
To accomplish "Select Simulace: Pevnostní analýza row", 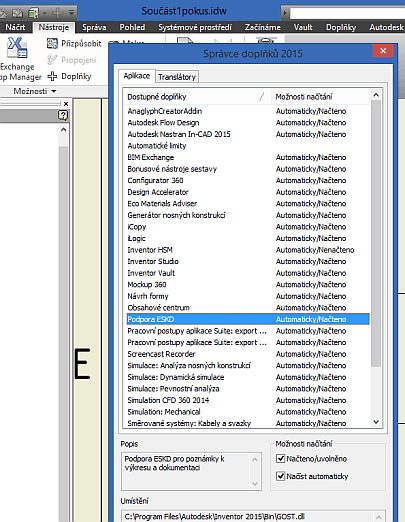I will coord(247,388).
